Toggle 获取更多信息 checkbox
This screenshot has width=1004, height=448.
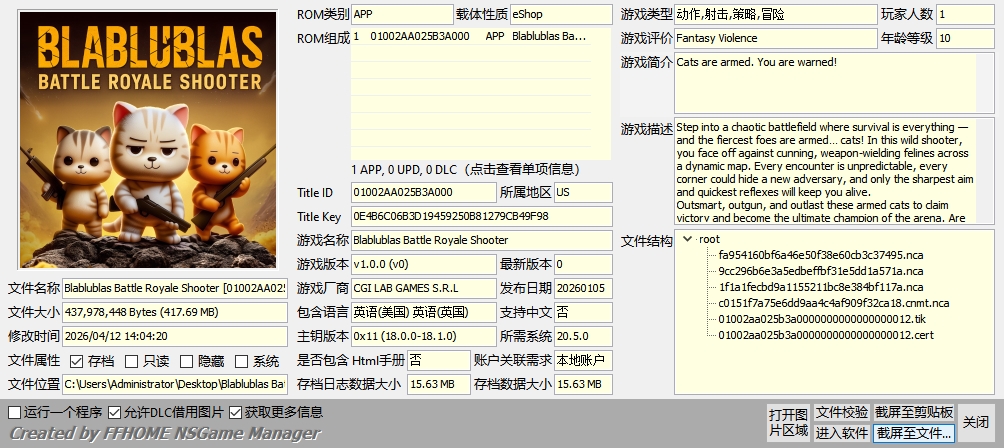click(x=236, y=412)
